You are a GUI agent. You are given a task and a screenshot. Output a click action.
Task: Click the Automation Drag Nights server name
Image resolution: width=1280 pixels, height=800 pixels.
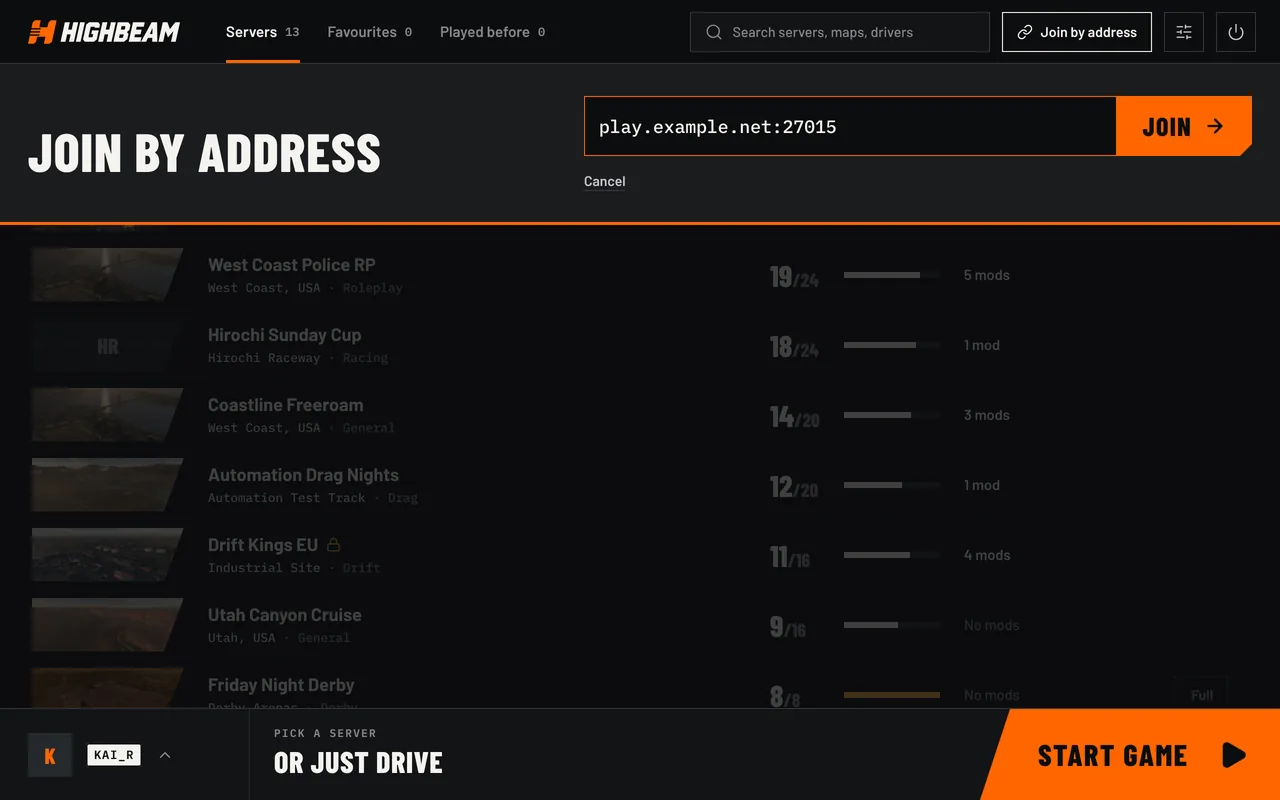click(303, 475)
